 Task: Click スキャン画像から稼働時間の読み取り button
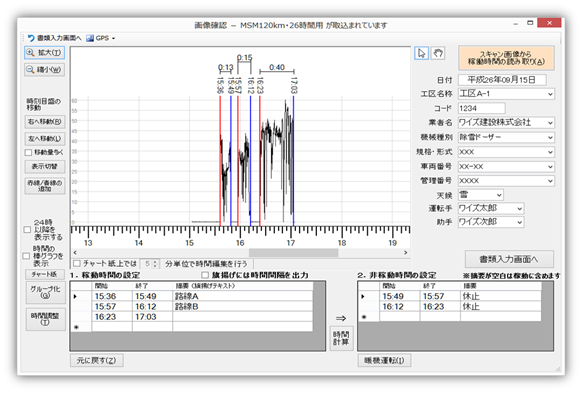point(506,58)
